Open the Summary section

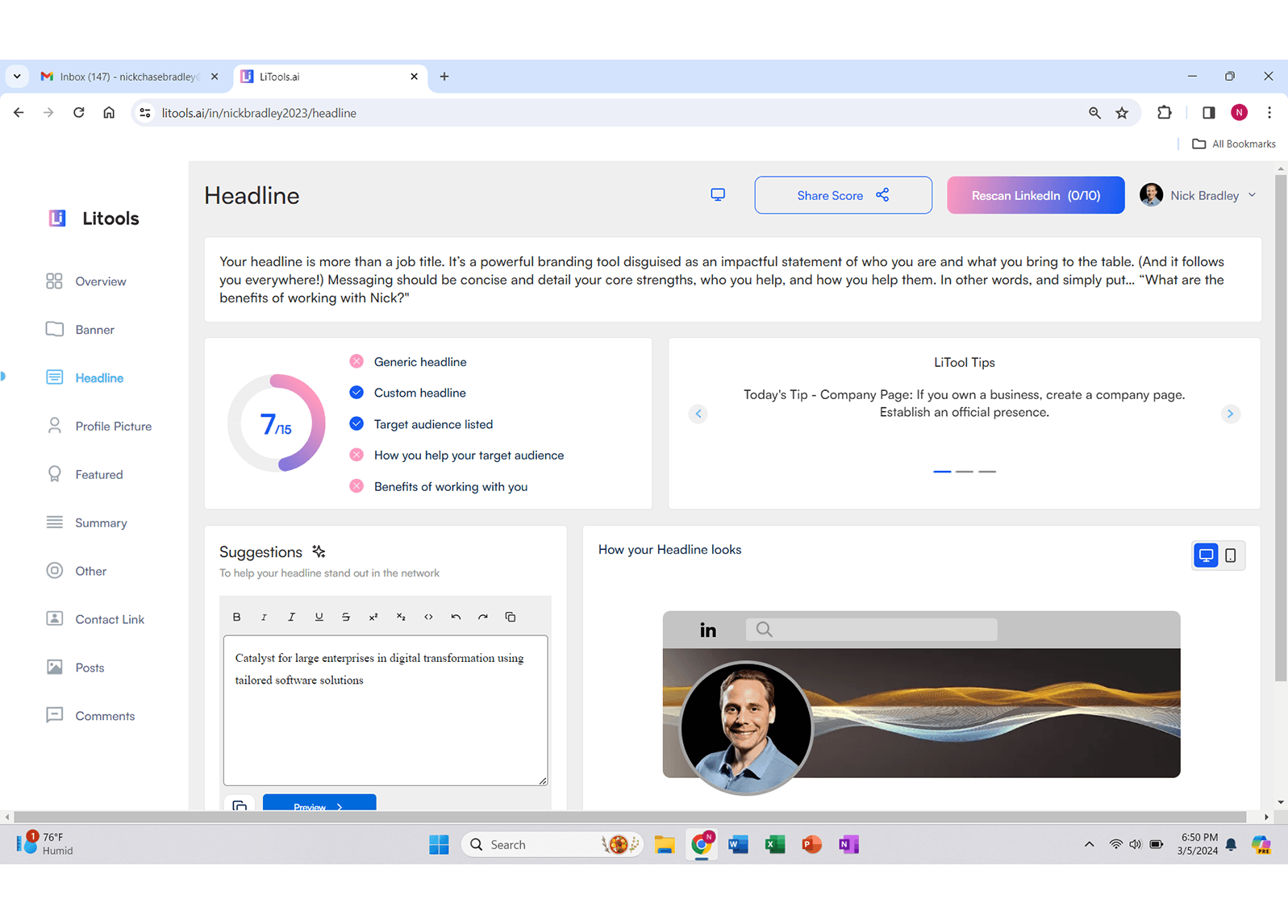(86, 523)
